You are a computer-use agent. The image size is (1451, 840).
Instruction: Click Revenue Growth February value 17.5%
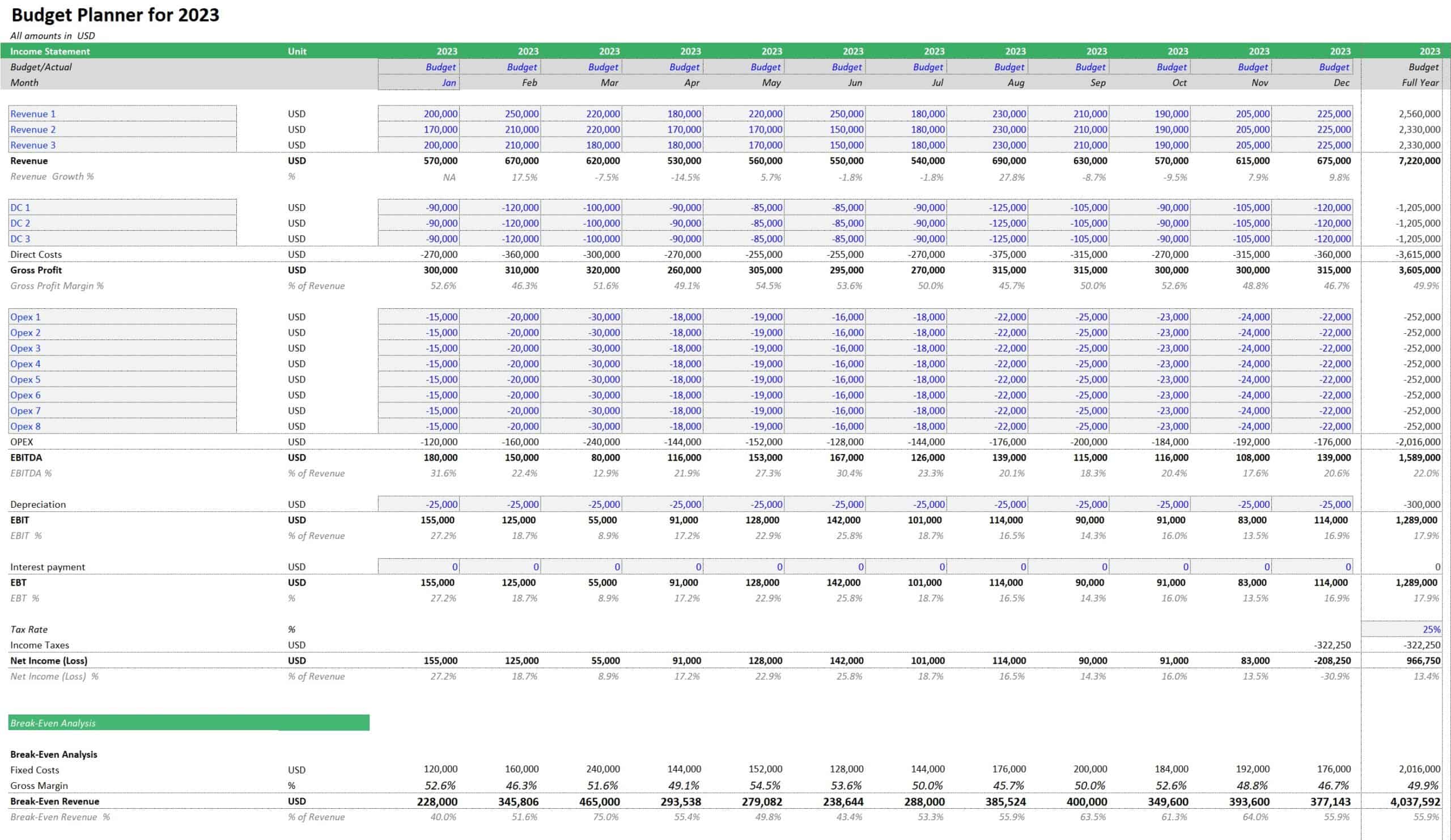[x=524, y=177]
